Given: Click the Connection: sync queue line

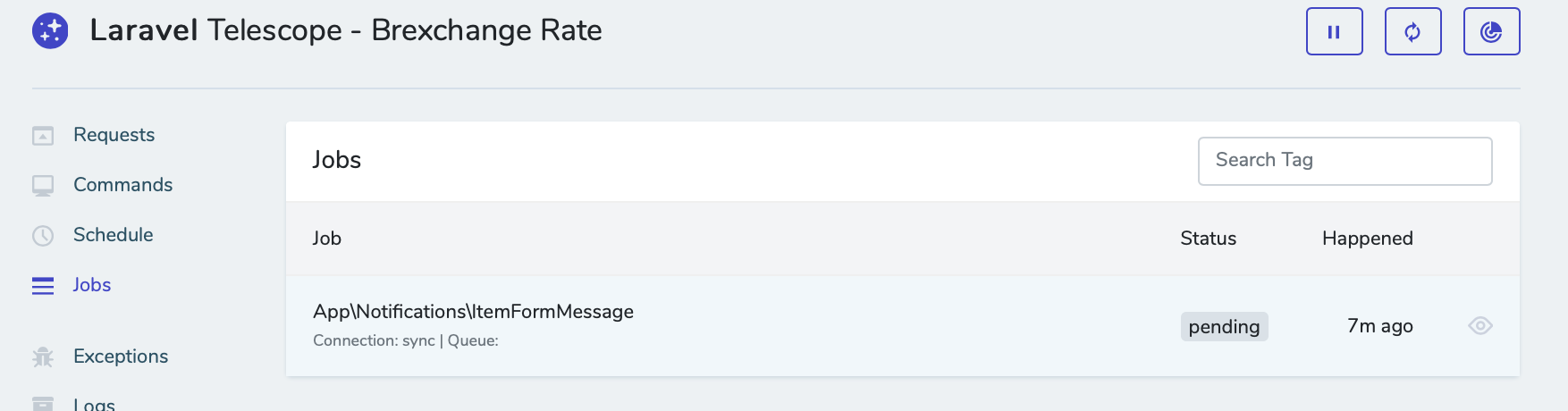Looking at the screenshot, I should coord(406,341).
